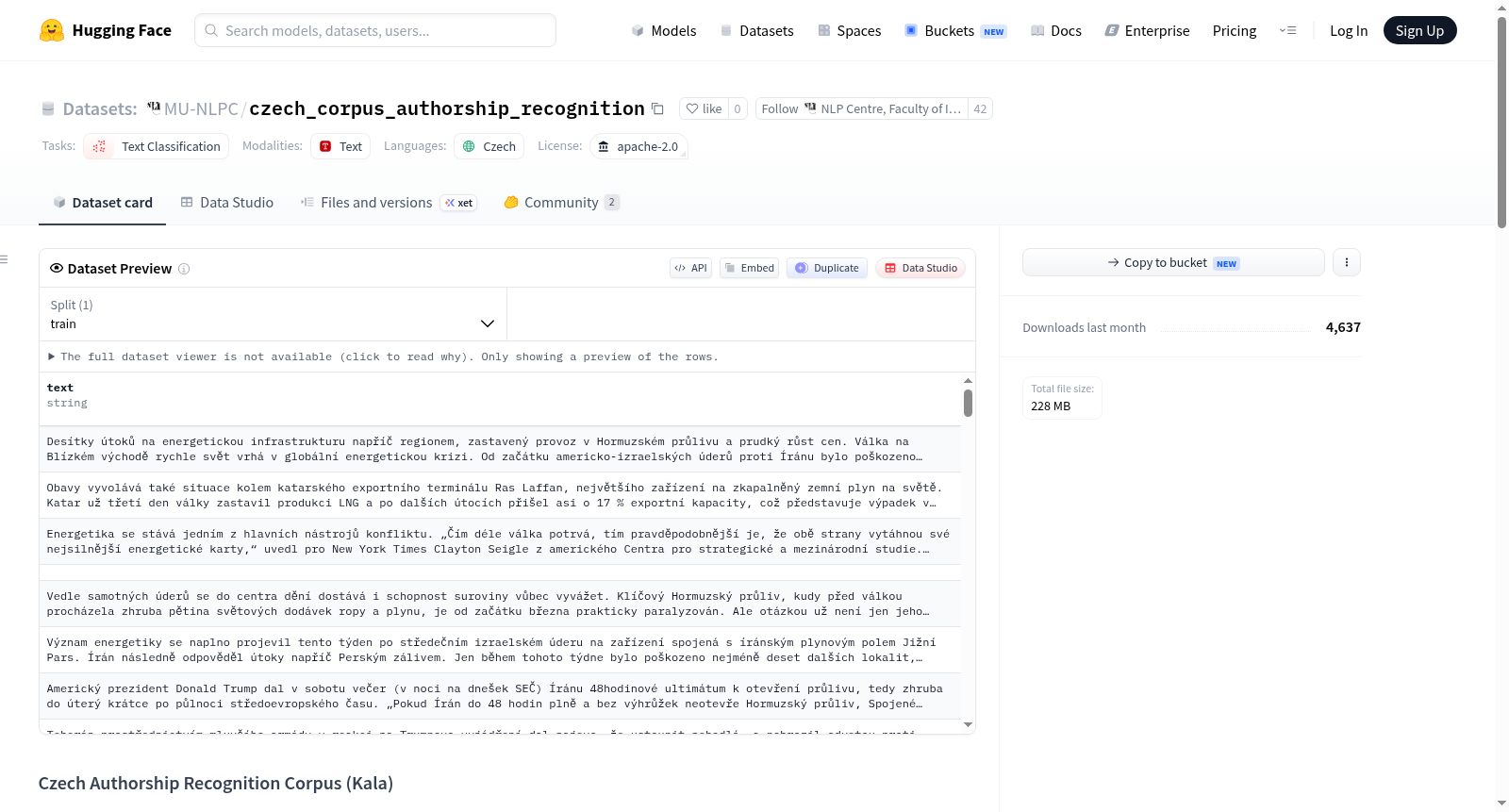The image size is (1509, 812).
Task: Click the Duplicate button
Action: point(827,268)
